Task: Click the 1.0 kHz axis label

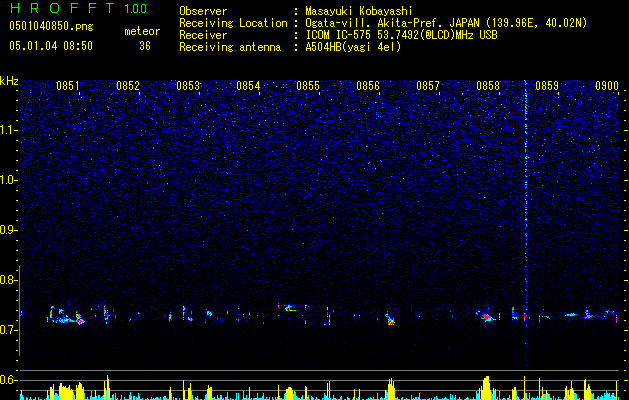Action: pyautogui.click(x=9, y=180)
